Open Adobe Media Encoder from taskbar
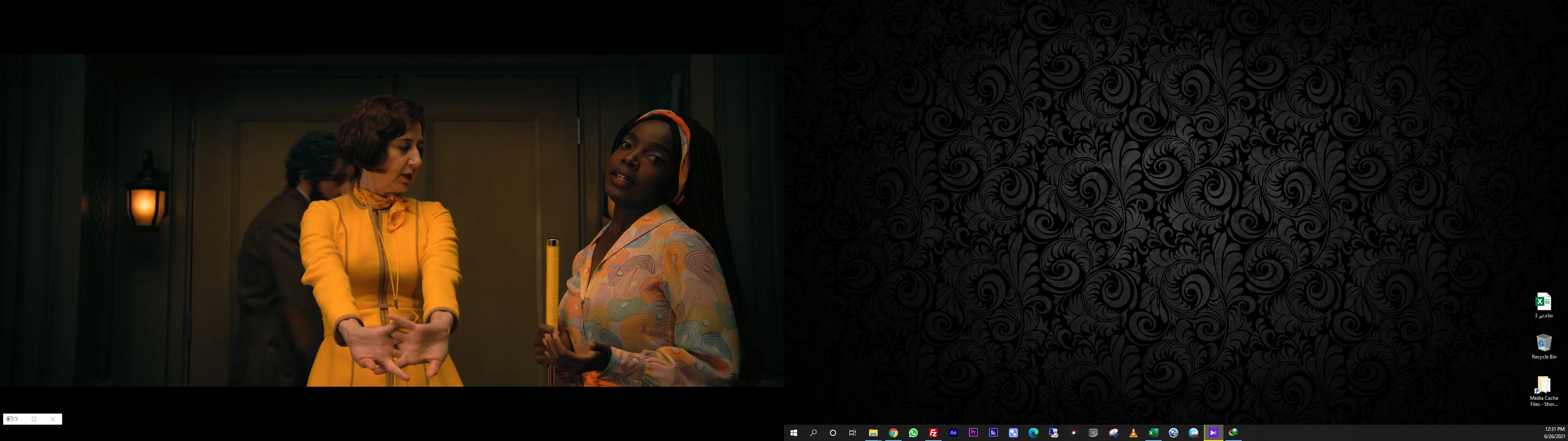1568x441 pixels. [993, 432]
